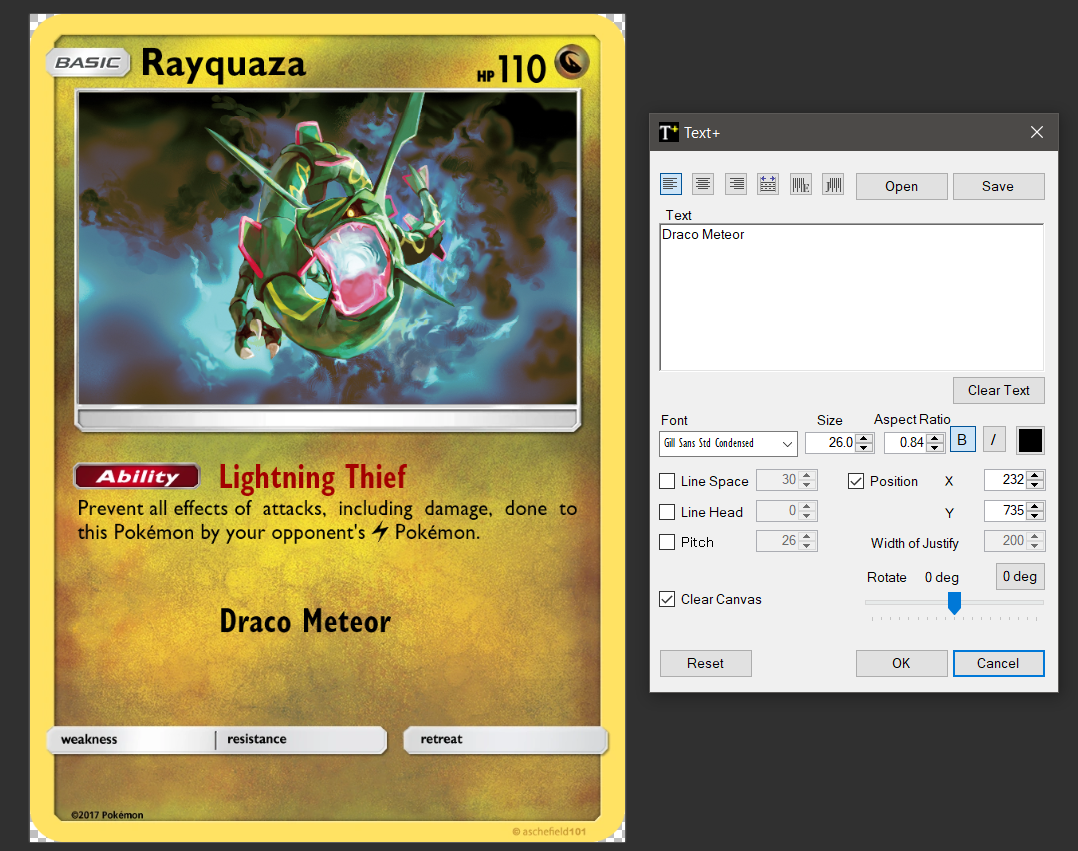Save the current text settings
The height and width of the screenshot is (851, 1078).
pos(998,186)
